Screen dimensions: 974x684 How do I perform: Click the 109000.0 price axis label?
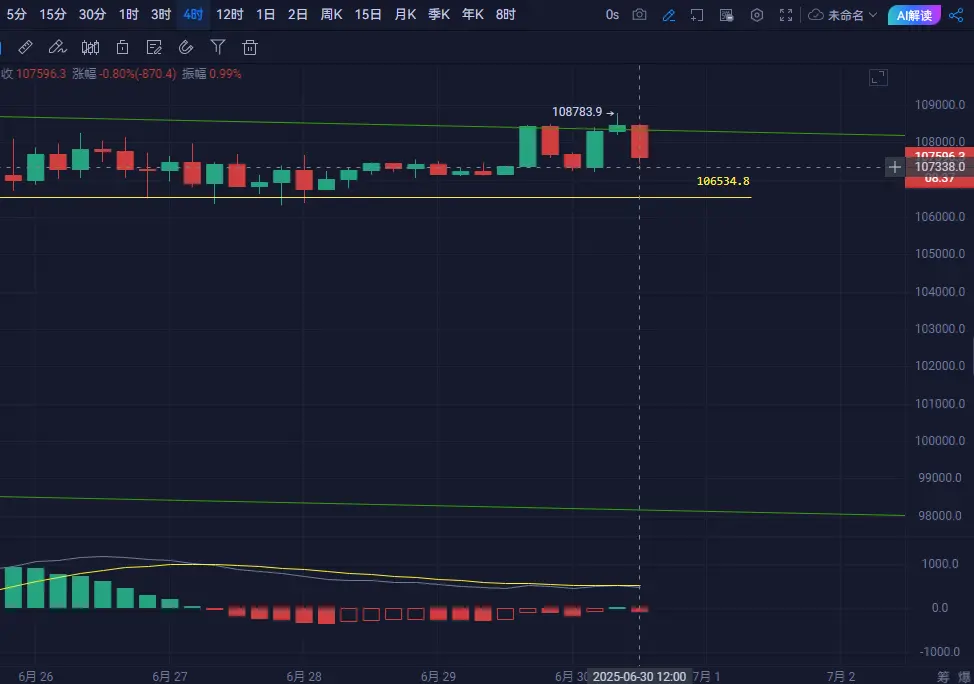click(x=940, y=104)
